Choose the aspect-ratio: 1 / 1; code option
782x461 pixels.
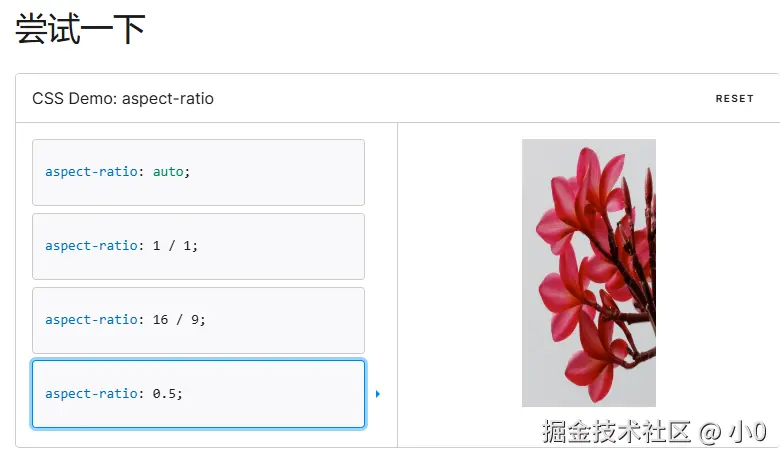(x=198, y=246)
